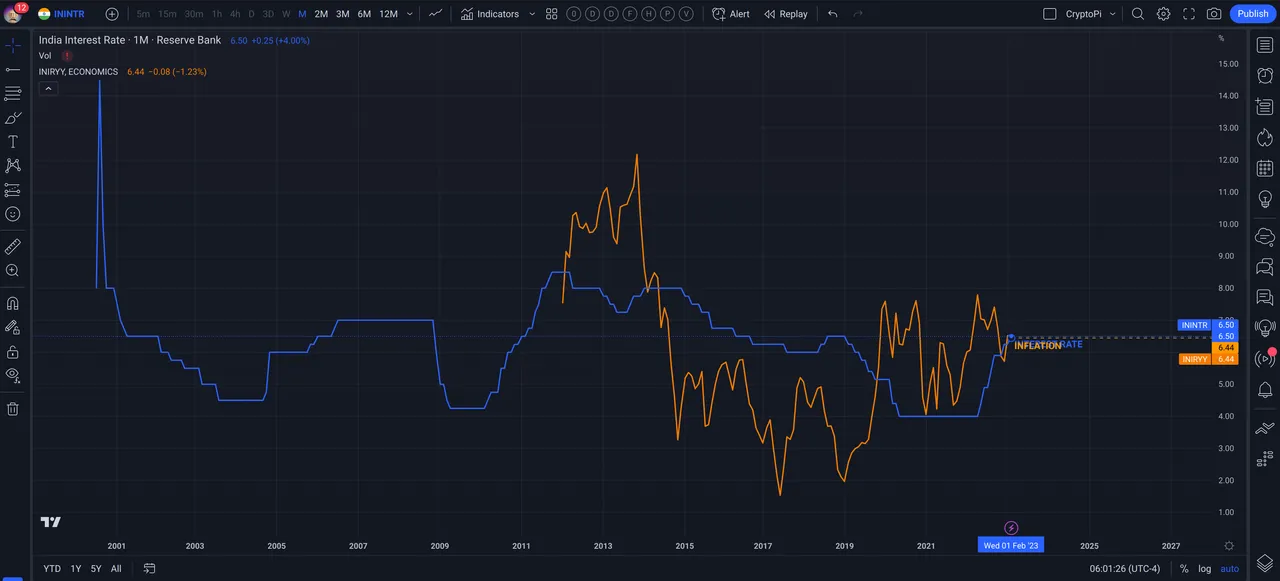Open go-to-date calendar
This screenshot has height=581, width=1280.
pos(149,569)
